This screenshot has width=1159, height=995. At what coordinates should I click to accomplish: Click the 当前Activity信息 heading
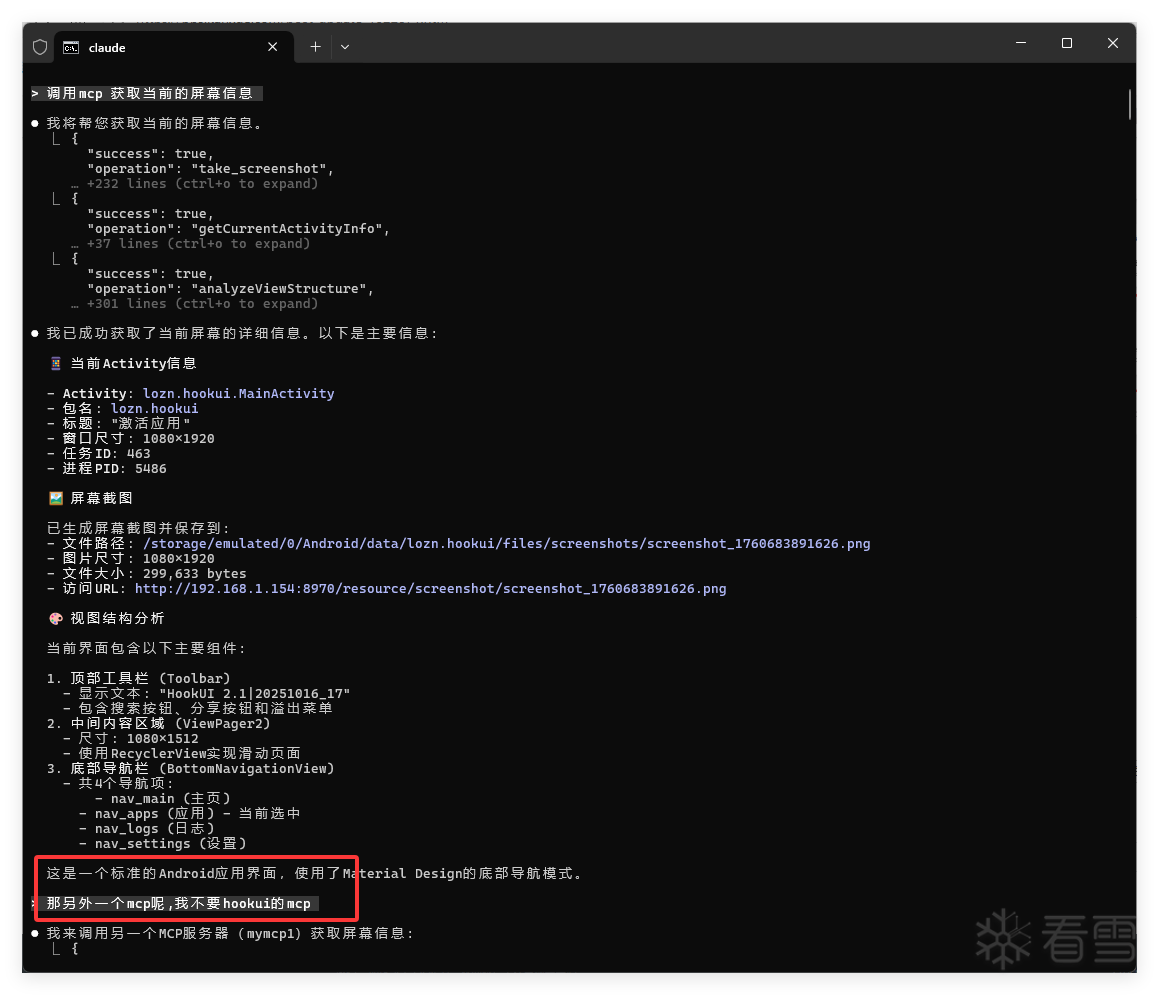point(133,364)
